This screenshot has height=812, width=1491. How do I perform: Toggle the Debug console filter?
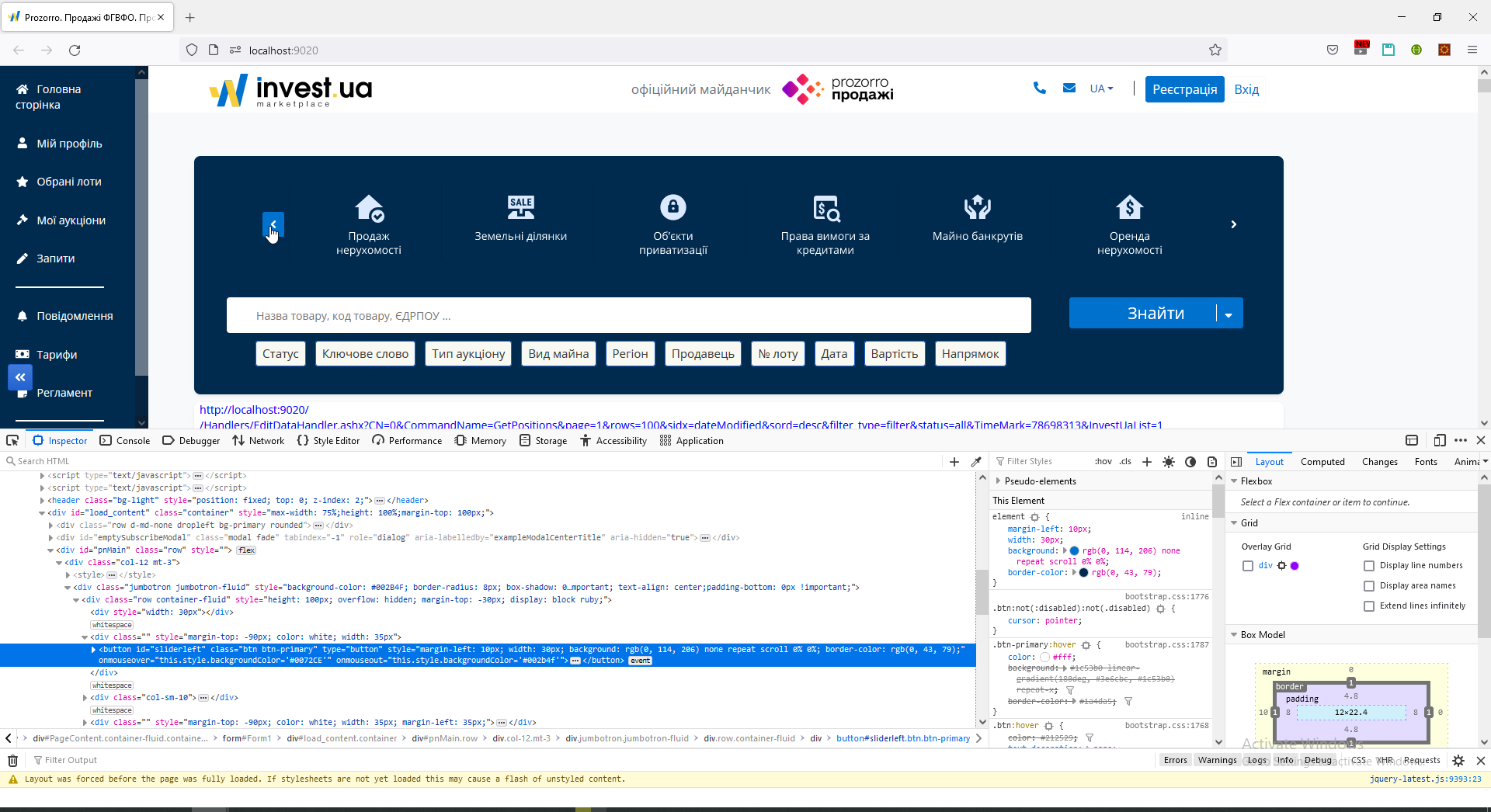click(x=1318, y=761)
